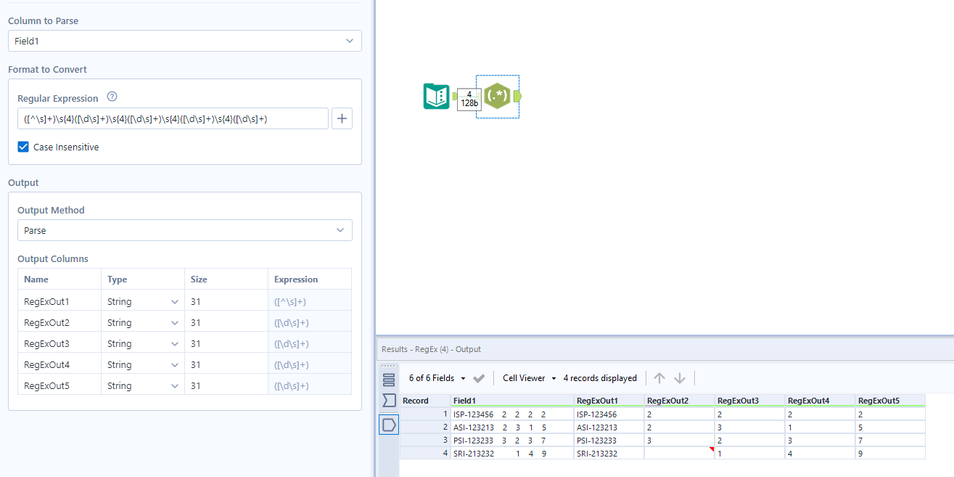Click the Field1 cell starting SRI-213232
954x477 pixels.
tap(512, 453)
